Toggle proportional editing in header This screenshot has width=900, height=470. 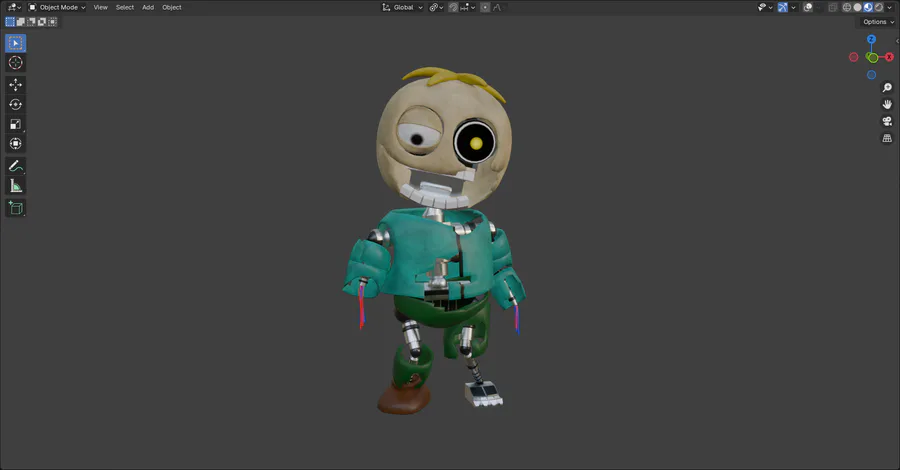485,7
